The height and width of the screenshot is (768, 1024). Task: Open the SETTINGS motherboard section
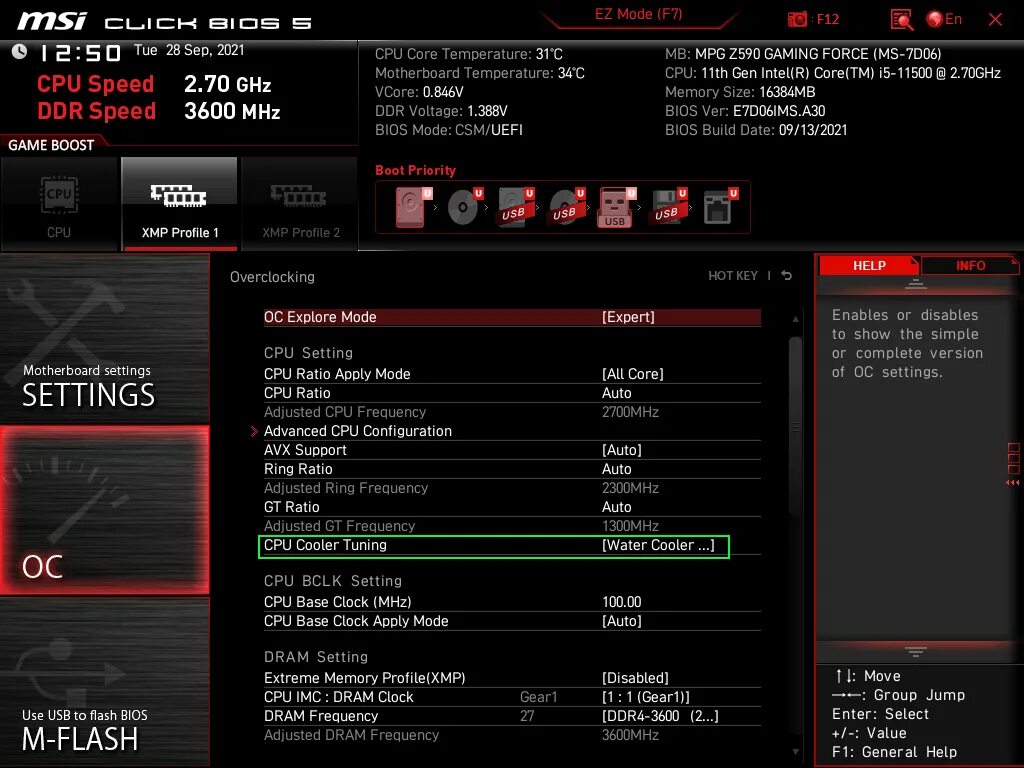click(x=104, y=339)
